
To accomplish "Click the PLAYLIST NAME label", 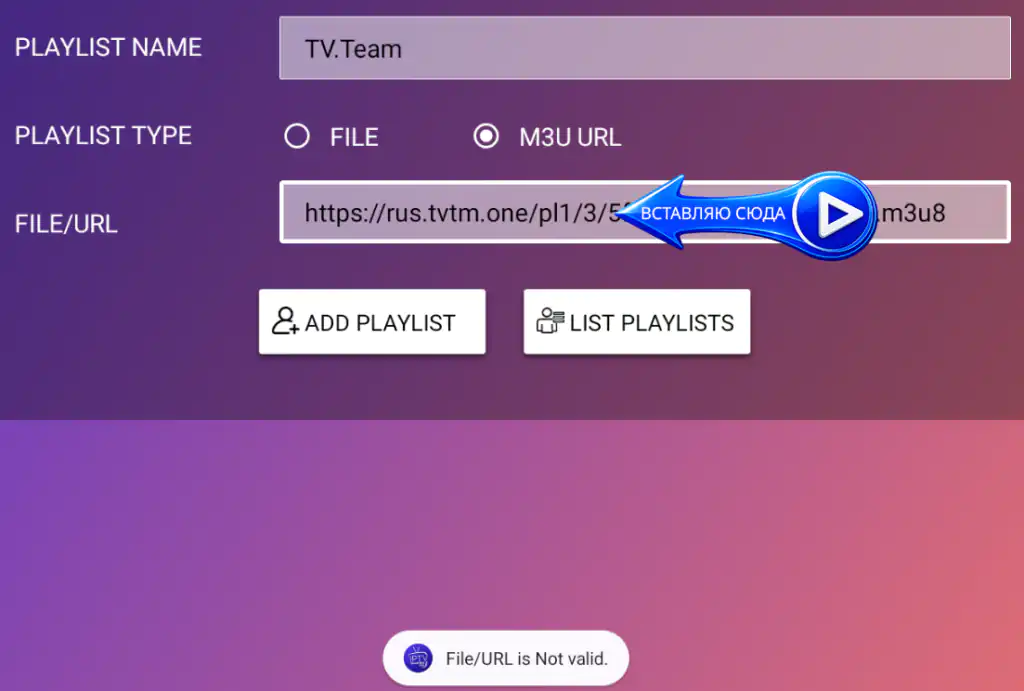I will click(108, 48).
